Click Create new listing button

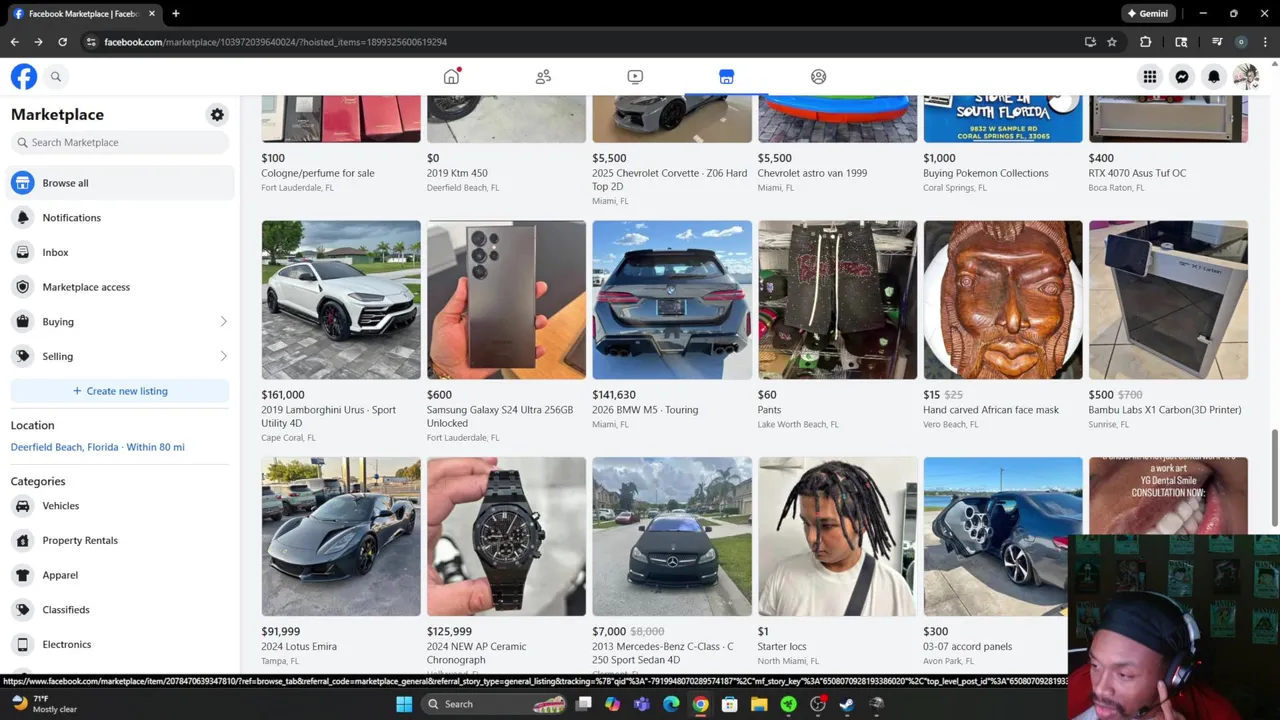tap(120, 391)
